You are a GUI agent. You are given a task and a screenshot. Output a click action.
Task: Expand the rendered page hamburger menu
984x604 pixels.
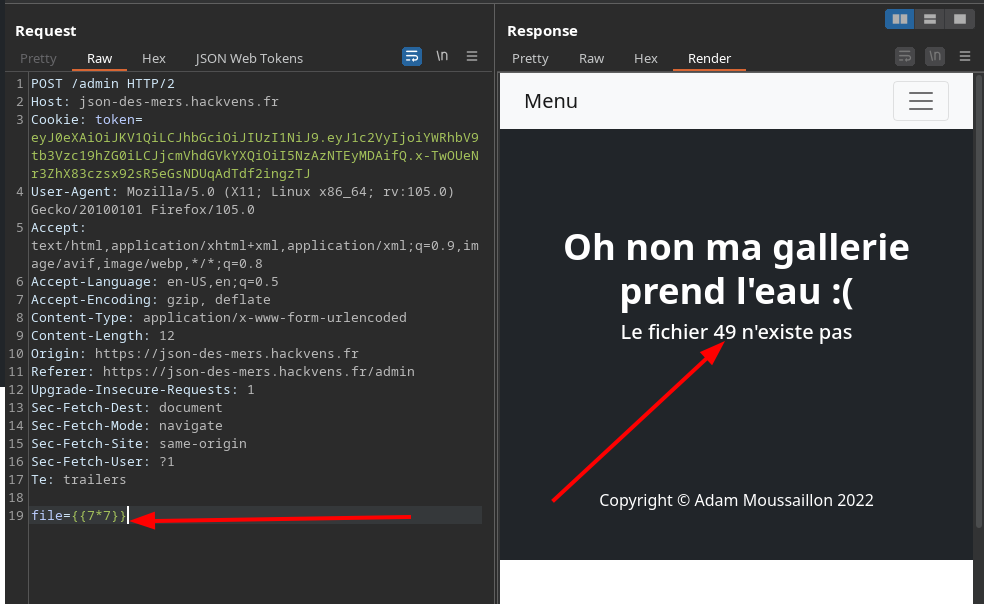920,101
